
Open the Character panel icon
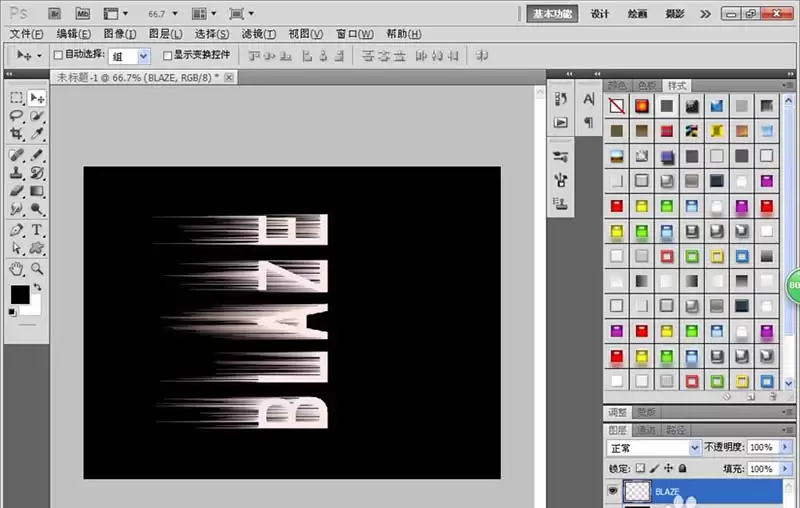click(589, 99)
